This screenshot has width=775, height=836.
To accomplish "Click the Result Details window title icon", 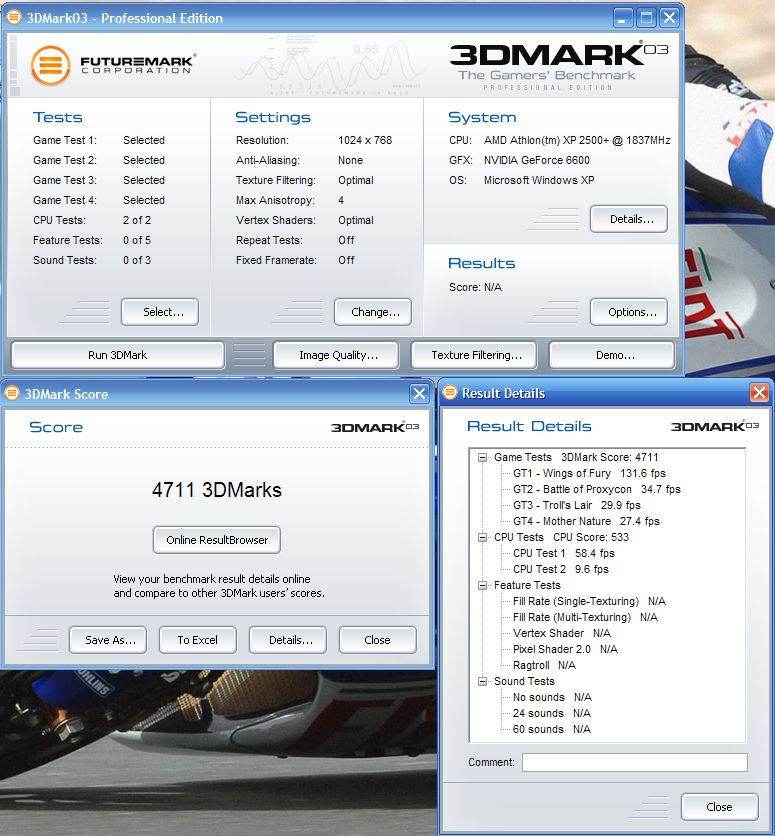I will (450, 393).
